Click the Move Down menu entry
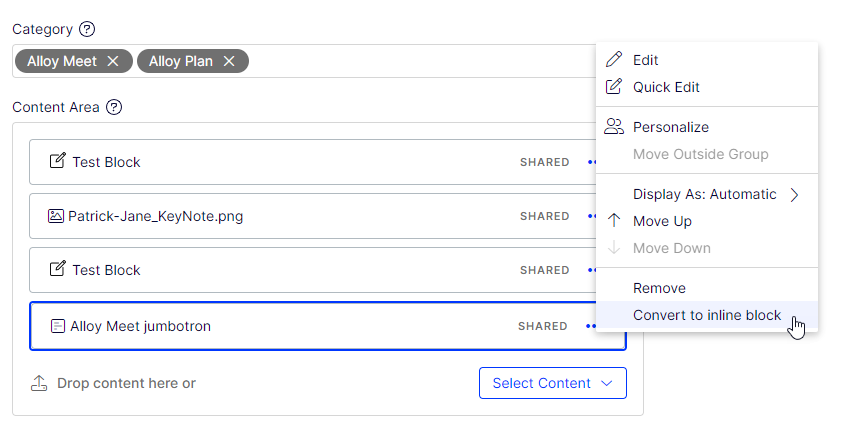Screen dimensions: 845x425 671,248
